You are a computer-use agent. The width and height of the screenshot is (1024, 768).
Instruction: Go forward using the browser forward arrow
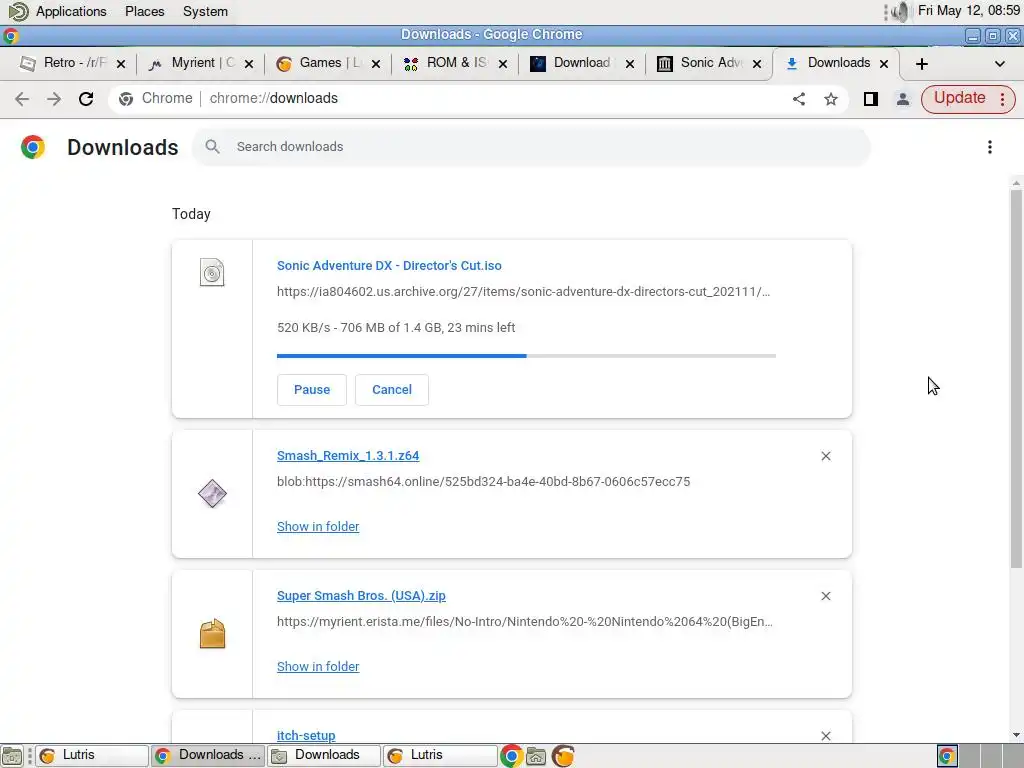pyautogui.click(x=54, y=99)
